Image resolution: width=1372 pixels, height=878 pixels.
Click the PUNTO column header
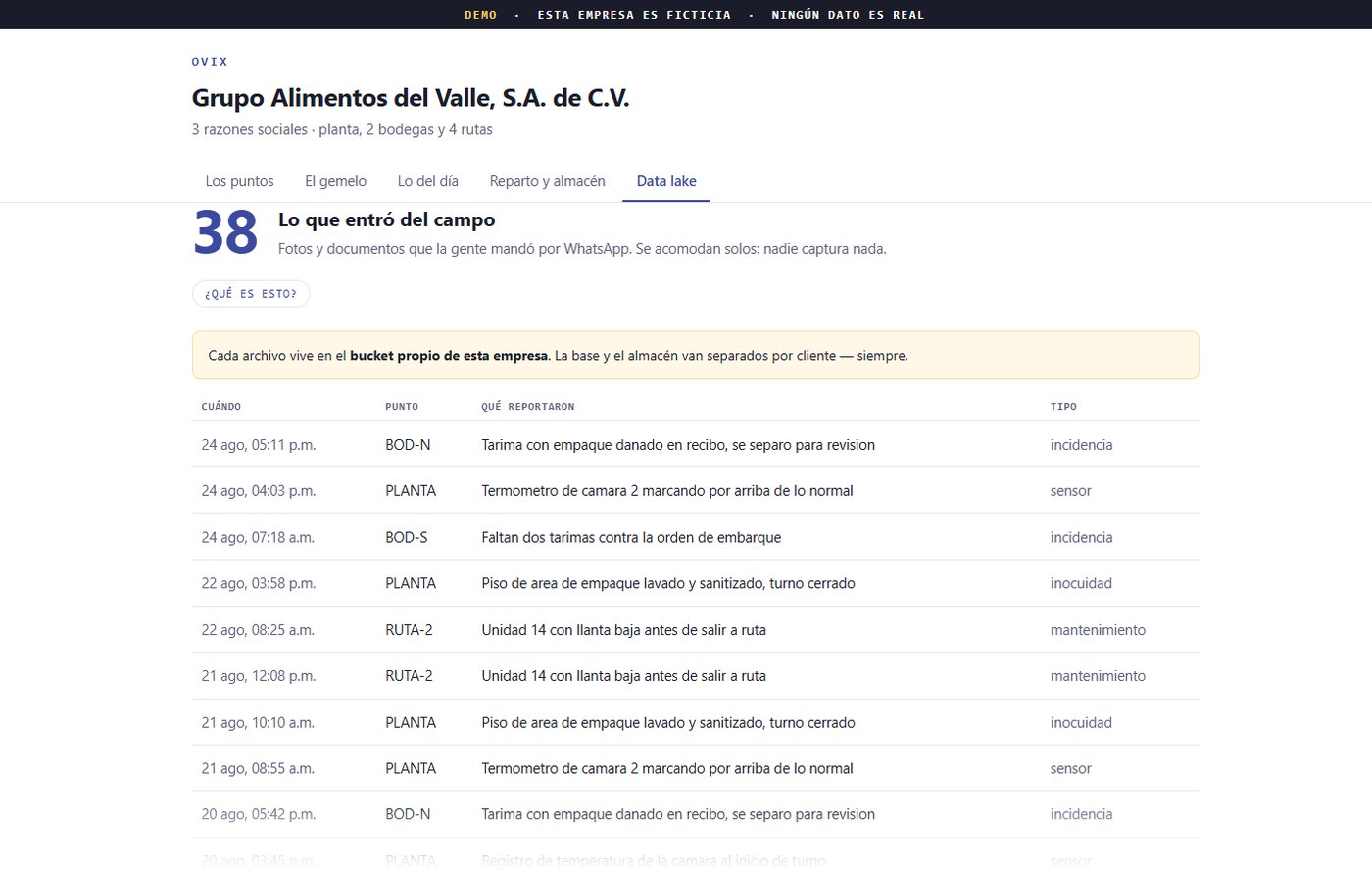tap(402, 407)
